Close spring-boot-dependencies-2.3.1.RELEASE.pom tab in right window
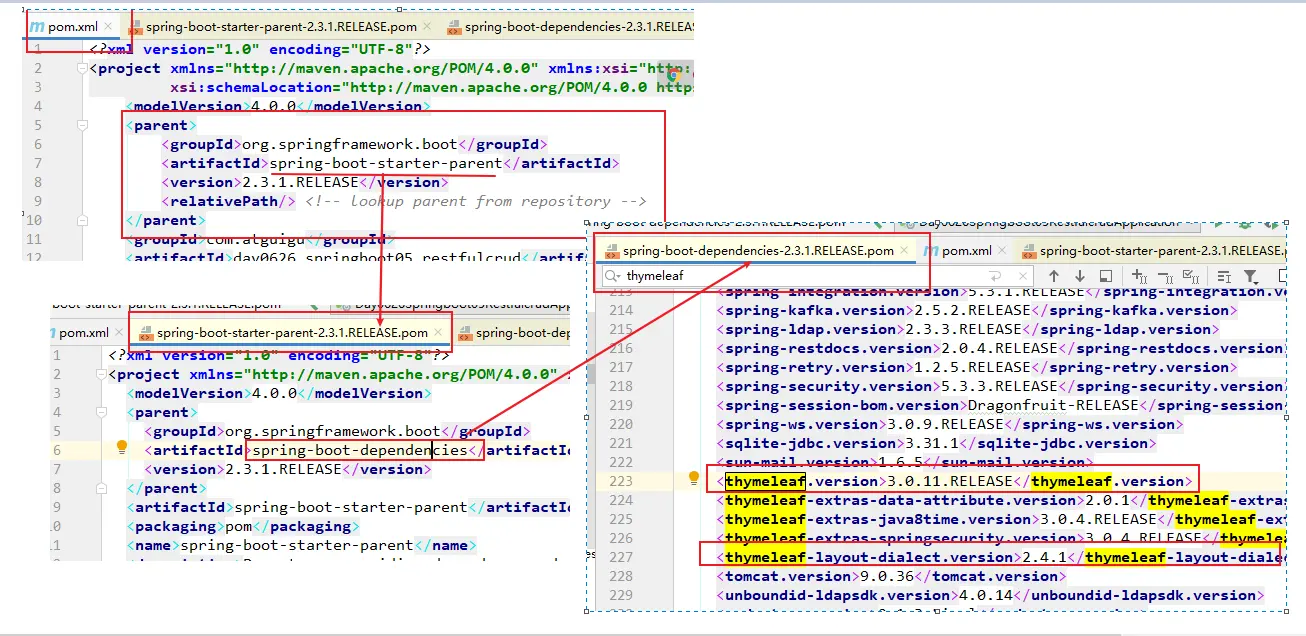The height and width of the screenshot is (636, 1306). pyautogui.click(x=904, y=250)
